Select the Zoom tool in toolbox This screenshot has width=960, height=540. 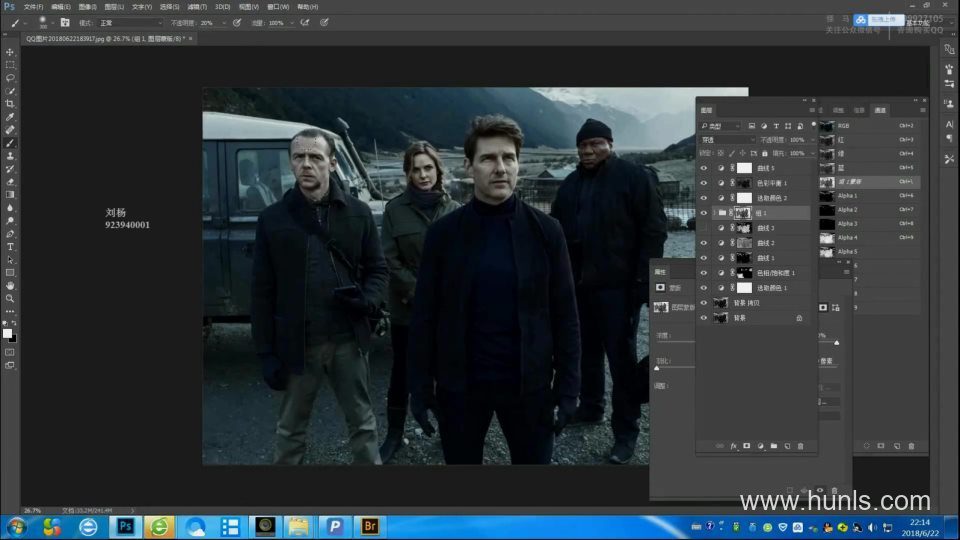point(10,298)
